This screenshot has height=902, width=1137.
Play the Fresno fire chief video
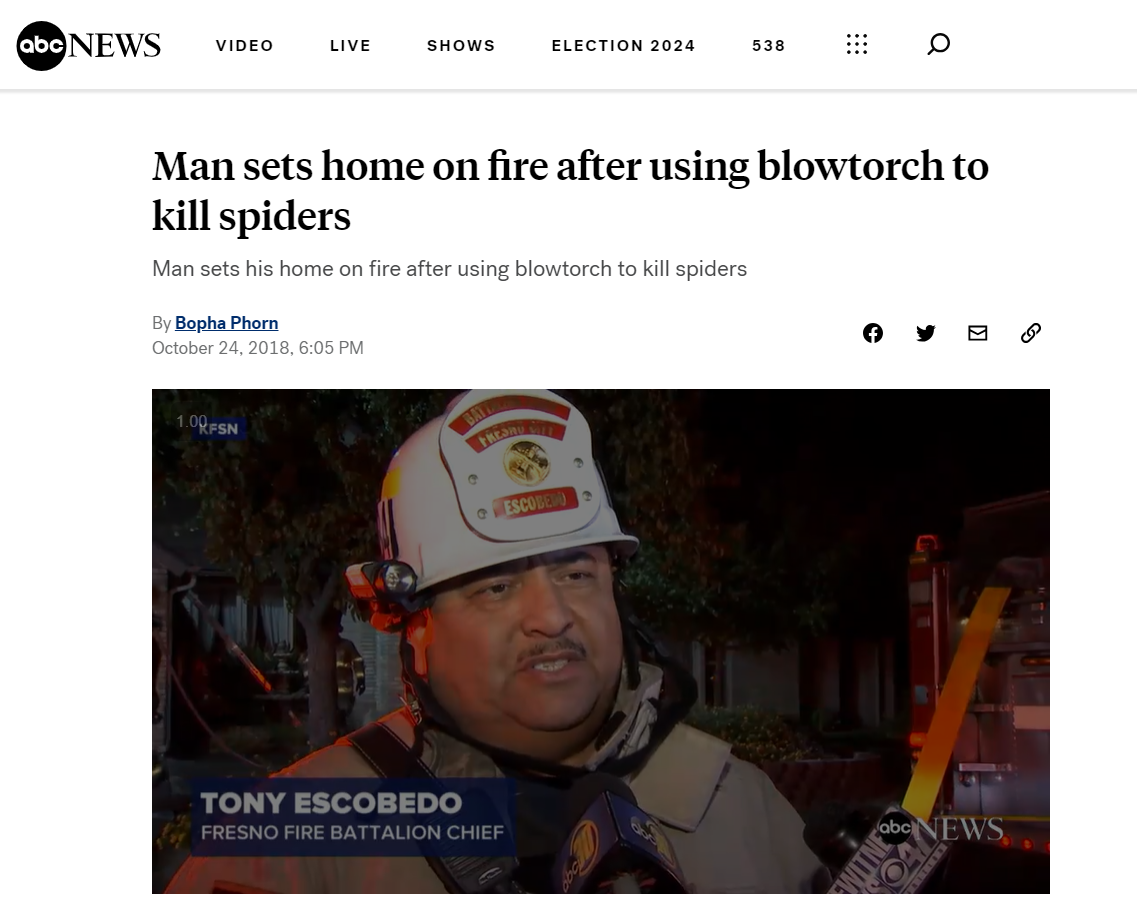[600, 641]
